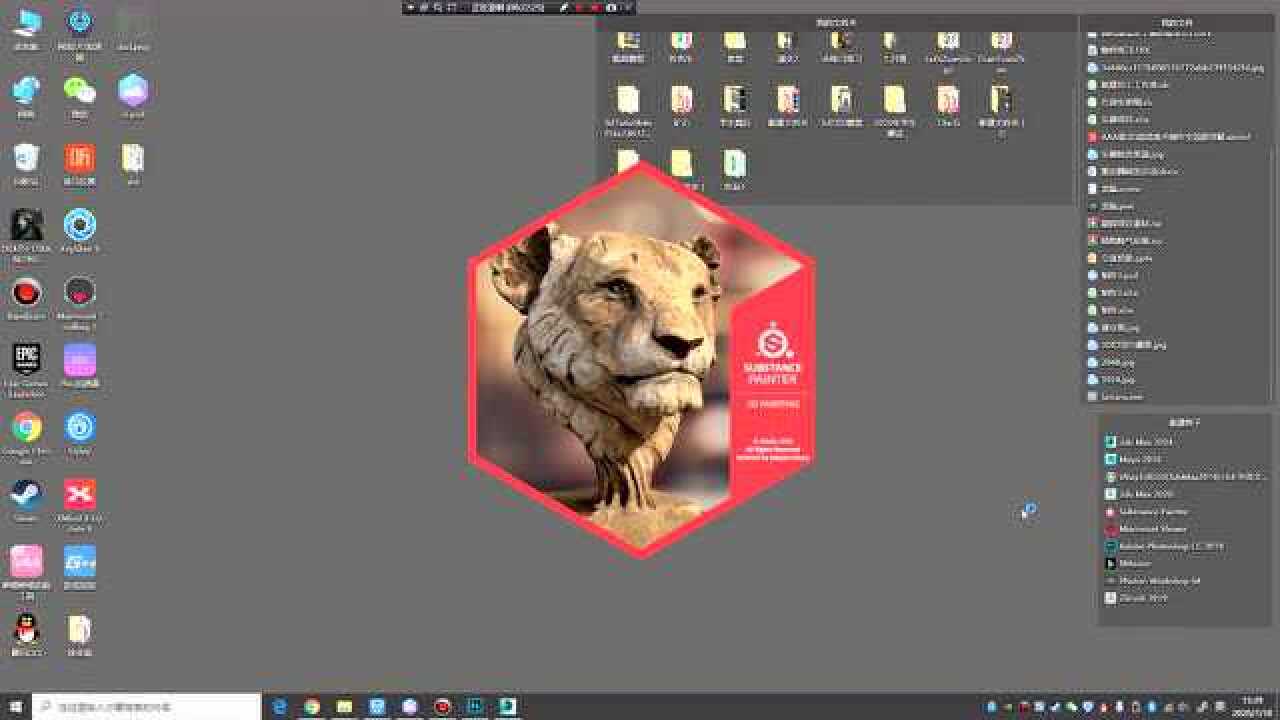The image size is (1280, 720).
Task: Open the QQ penguin desktop icon
Action: click(x=26, y=635)
